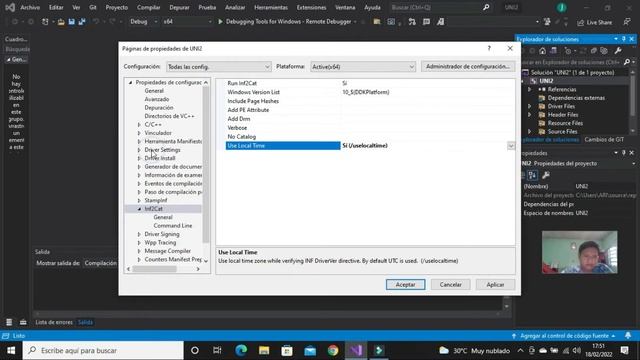The height and width of the screenshot is (360, 640).
Task: Click the Solution Explorer search magnifier icon
Action: coord(627,62)
